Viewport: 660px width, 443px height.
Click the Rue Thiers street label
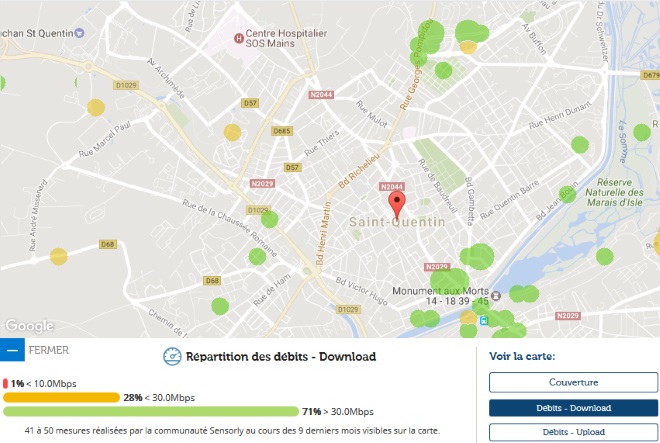322,143
